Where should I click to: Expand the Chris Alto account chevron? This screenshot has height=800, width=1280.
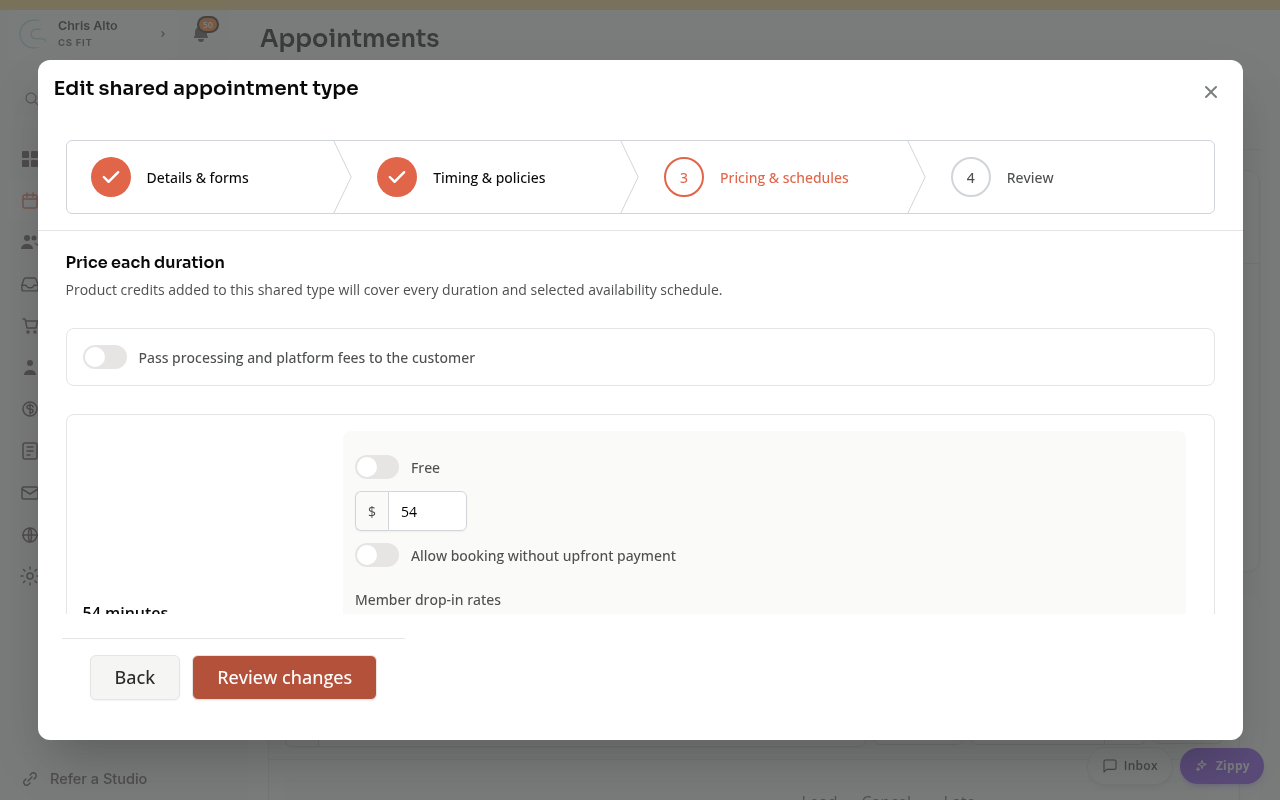point(163,34)
